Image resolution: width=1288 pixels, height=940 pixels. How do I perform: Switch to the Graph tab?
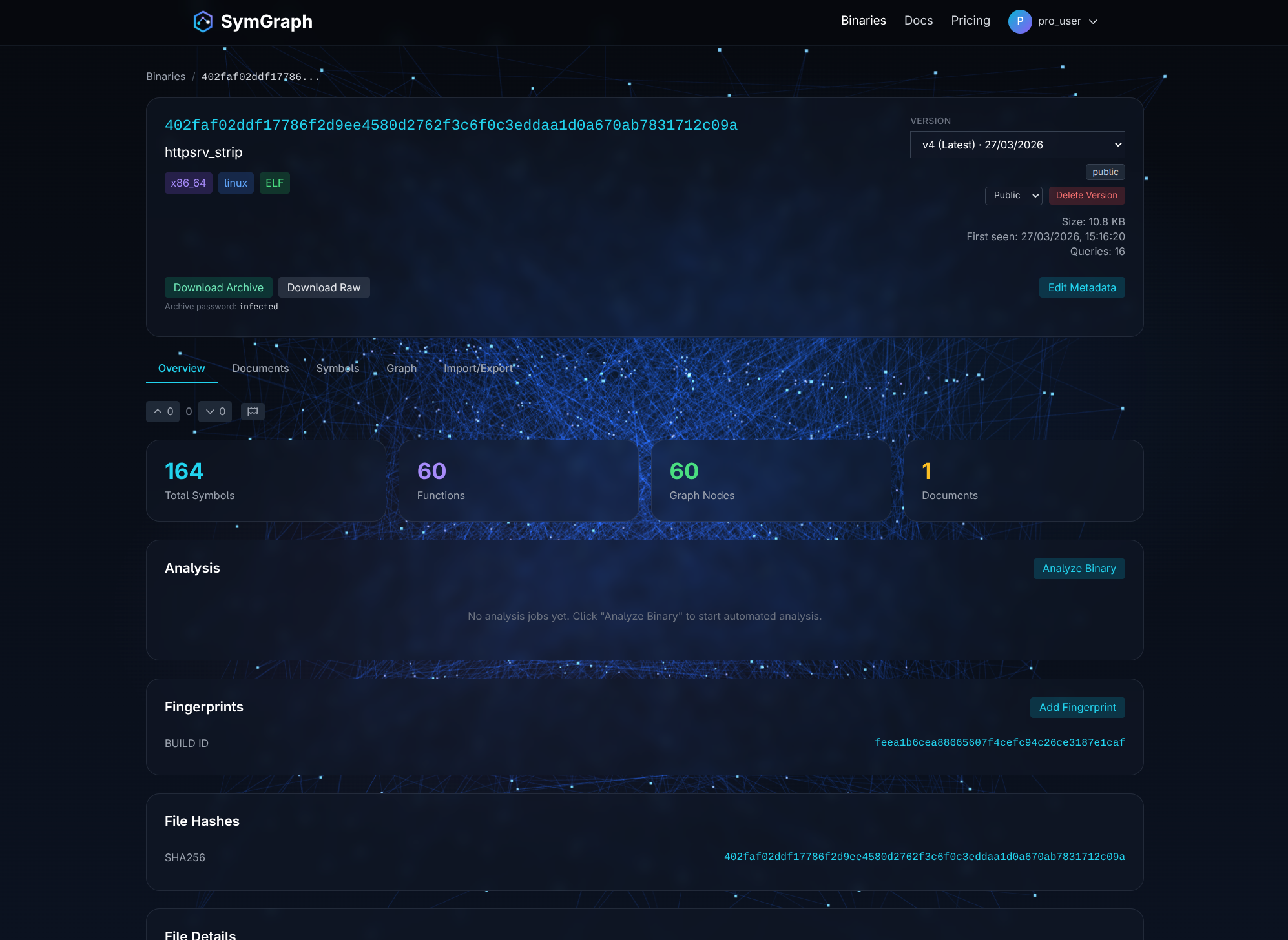(x=401, y=368)
